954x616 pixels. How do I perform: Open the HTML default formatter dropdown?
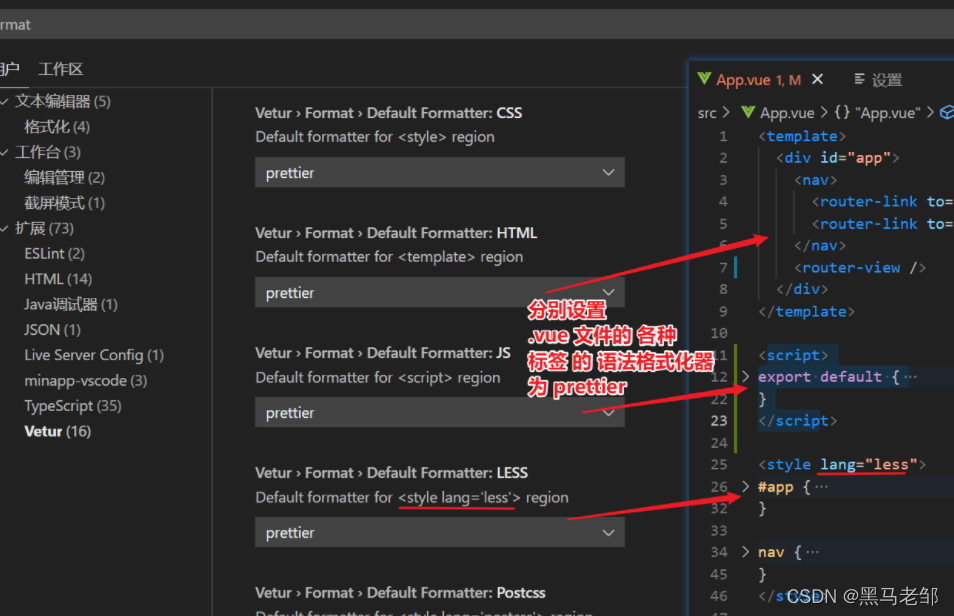tap(439, 292)
